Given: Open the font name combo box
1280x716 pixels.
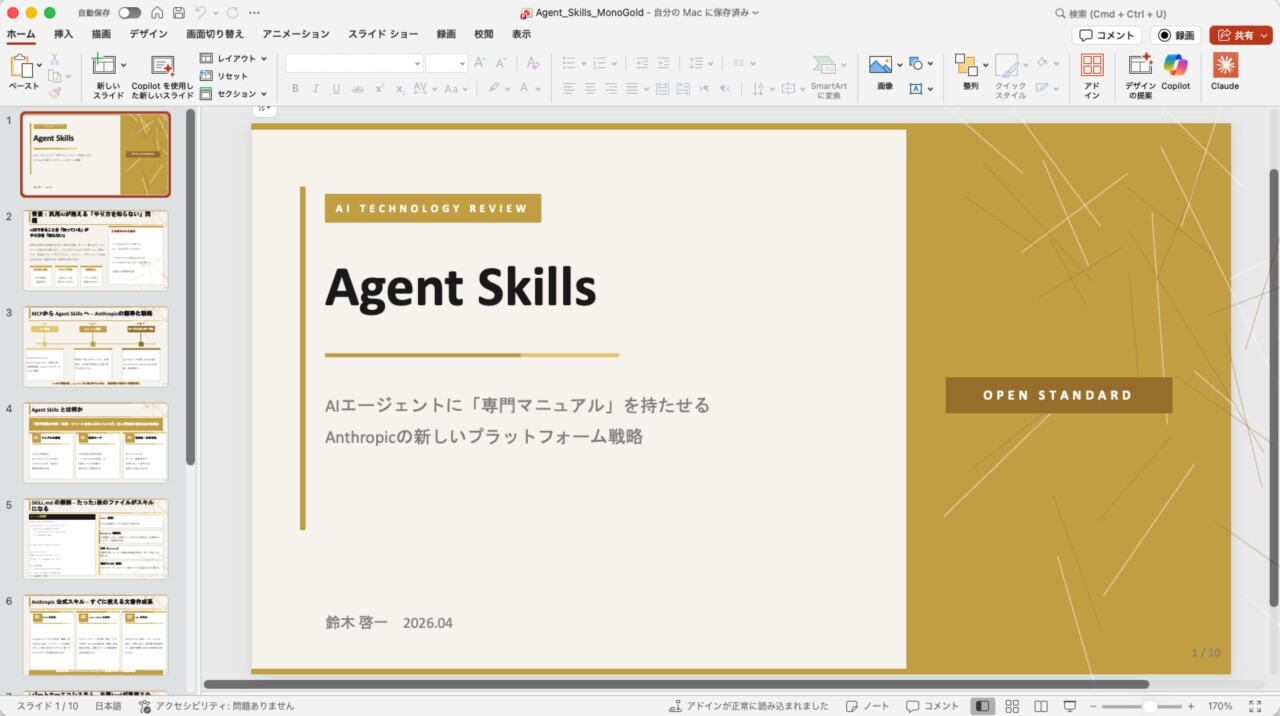Looking at the screenshot, I should [354, 63].
